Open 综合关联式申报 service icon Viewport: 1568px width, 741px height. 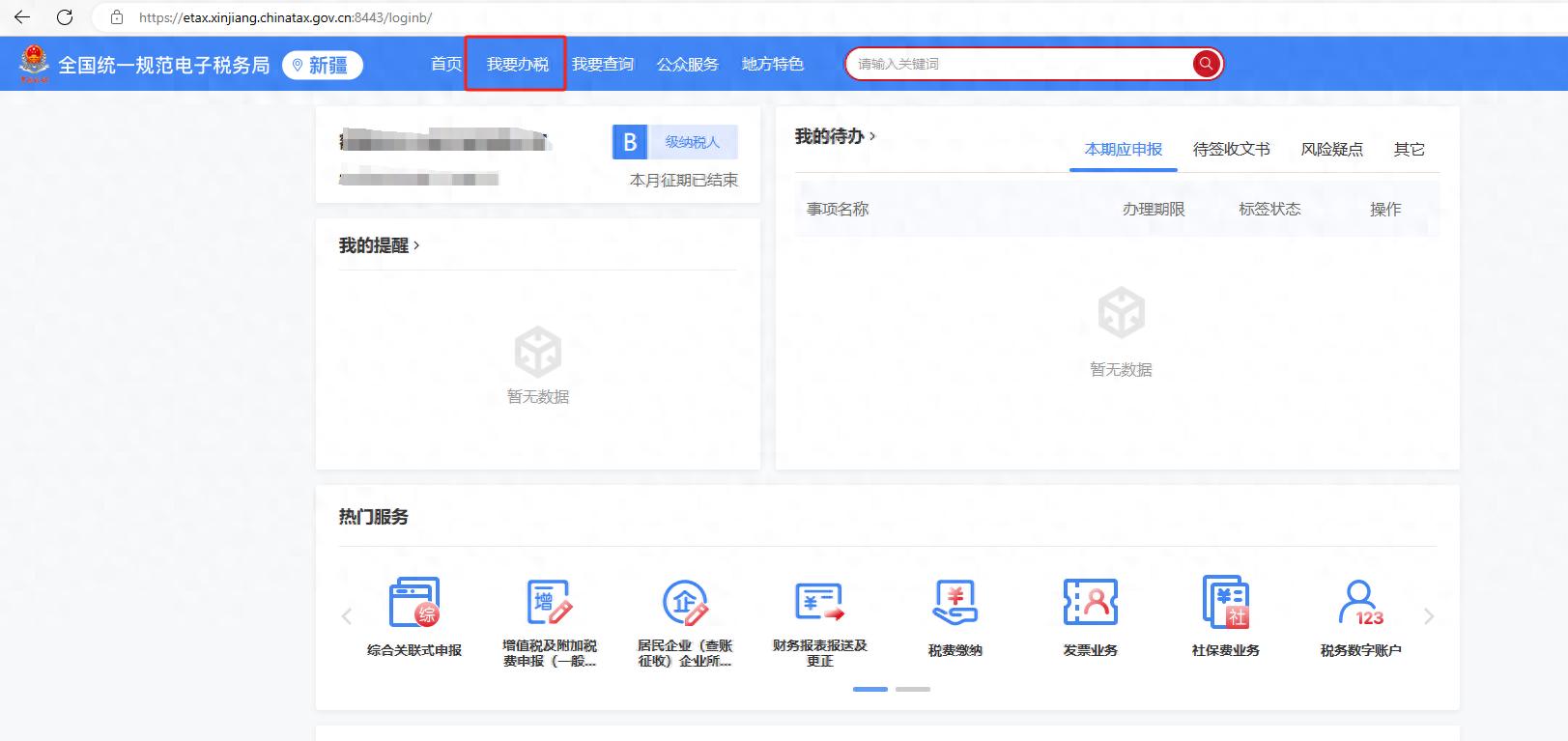pos(414,603)
